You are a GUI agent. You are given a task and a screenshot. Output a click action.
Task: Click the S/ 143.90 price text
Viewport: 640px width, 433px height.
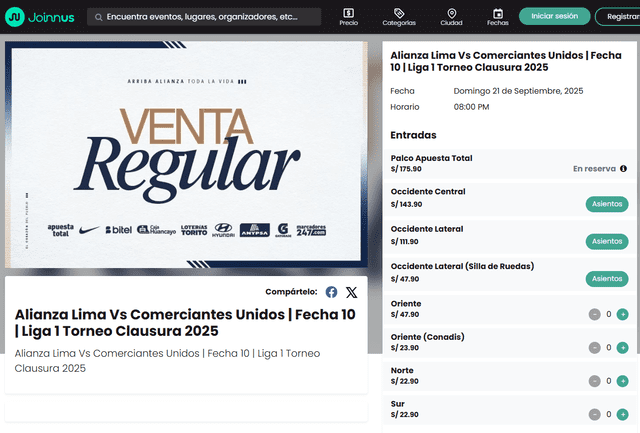pyautogui.click(x=406, y=204)
